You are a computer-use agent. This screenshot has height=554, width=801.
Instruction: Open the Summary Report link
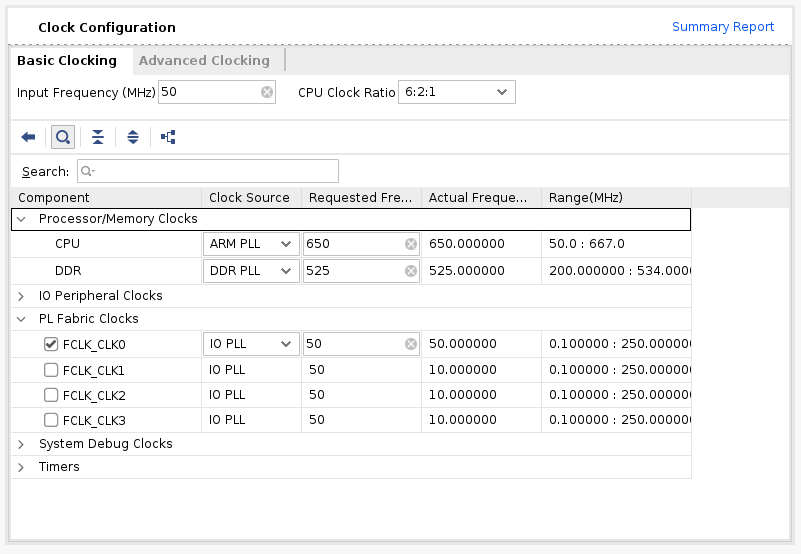723,27
